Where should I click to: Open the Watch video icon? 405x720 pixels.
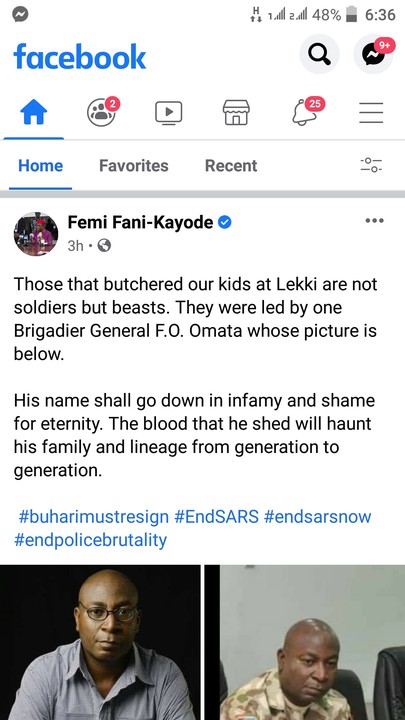click(169, 112)
